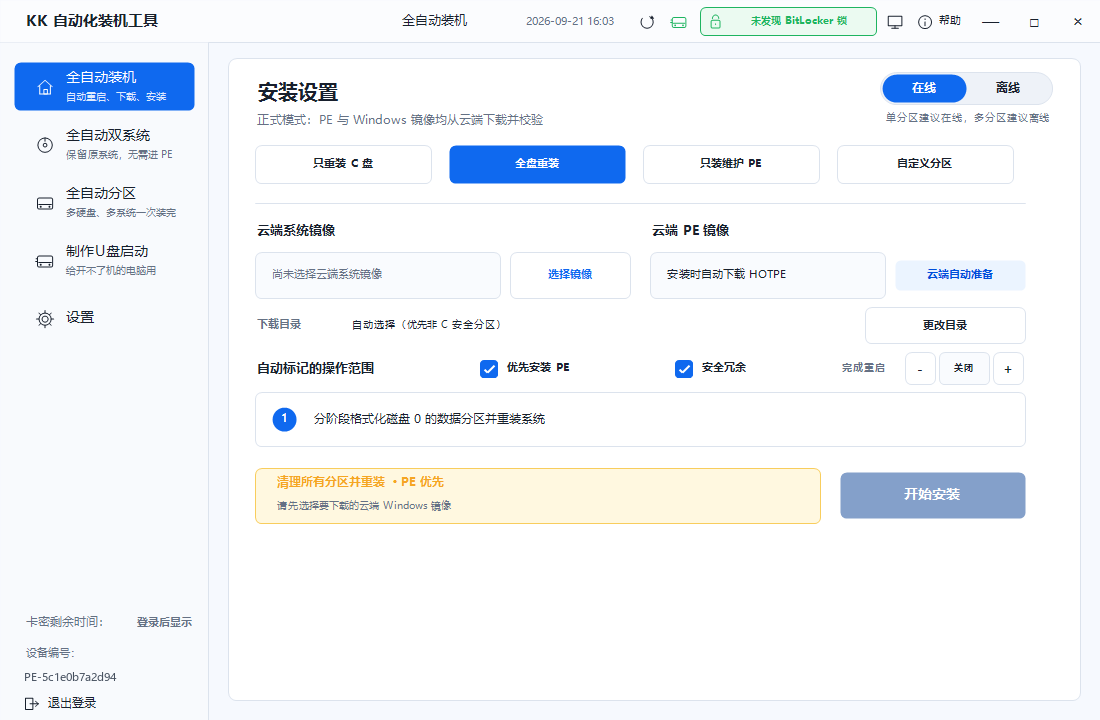This screenshot has width=1100, height=720.
Task: Click the drive icon beside 全自动分区
Action: 45,204
